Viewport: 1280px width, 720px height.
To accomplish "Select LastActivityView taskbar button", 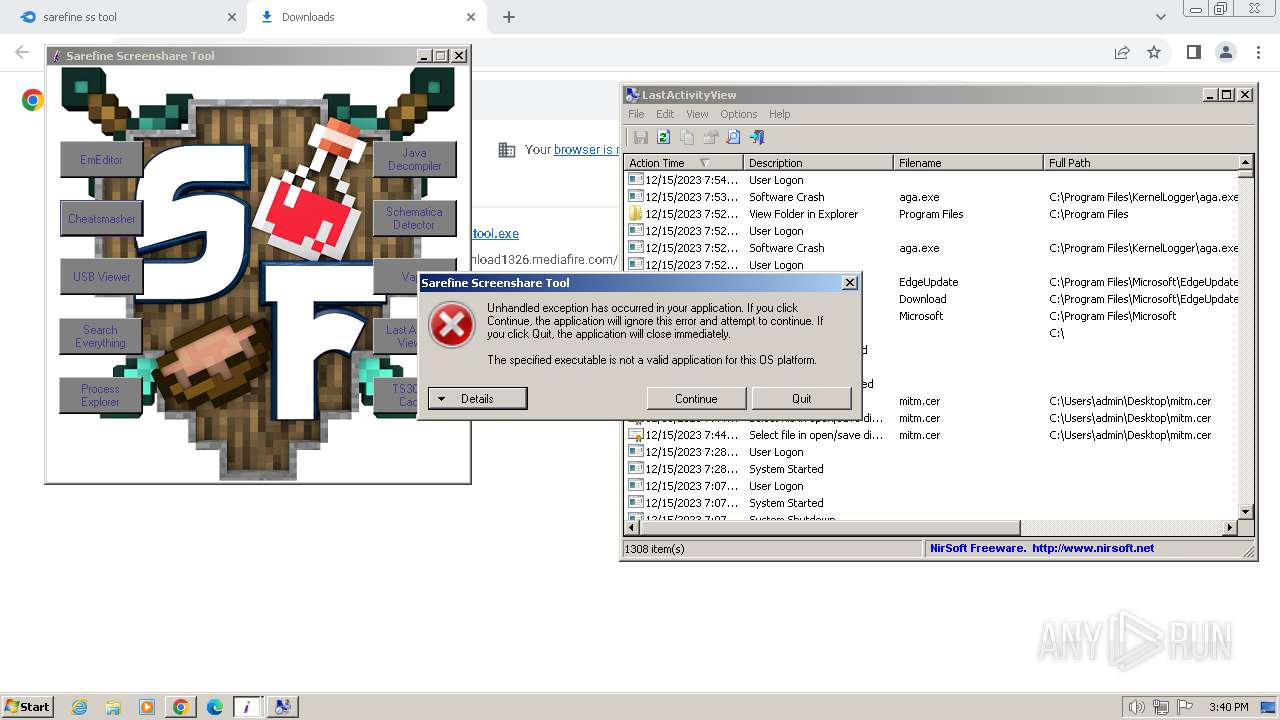I will point(283,707).
